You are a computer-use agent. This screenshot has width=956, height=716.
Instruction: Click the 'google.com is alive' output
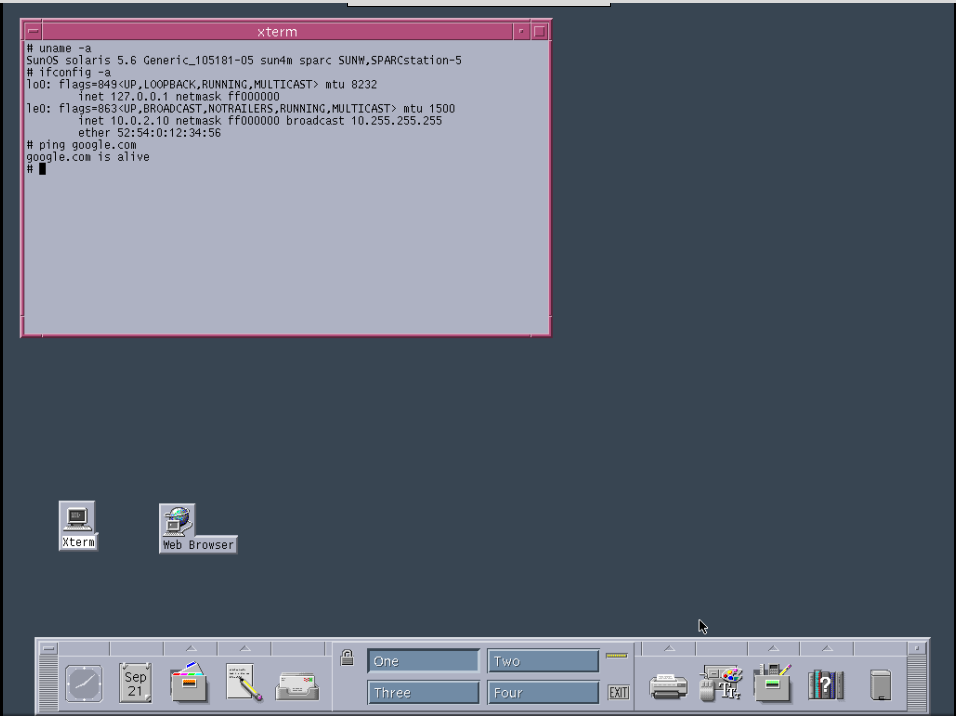(x=88, y=157)
